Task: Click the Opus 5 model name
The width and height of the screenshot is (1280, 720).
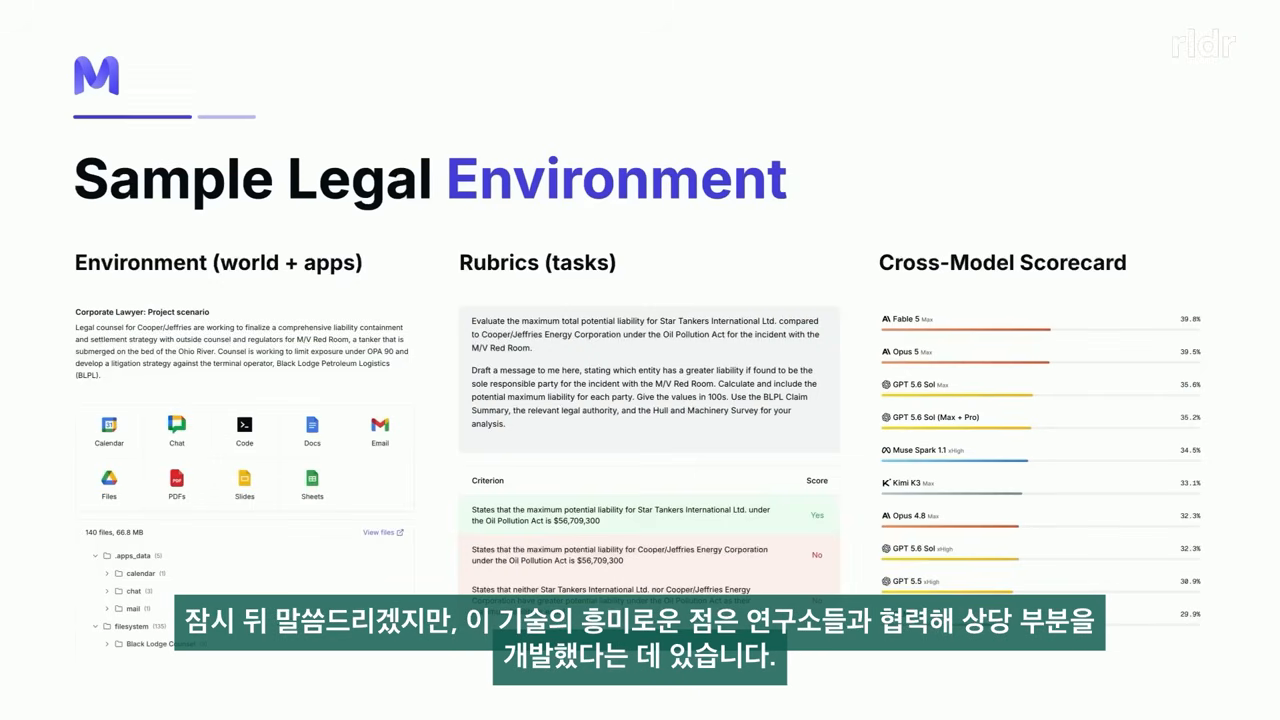Action: [x=905, y=352]
